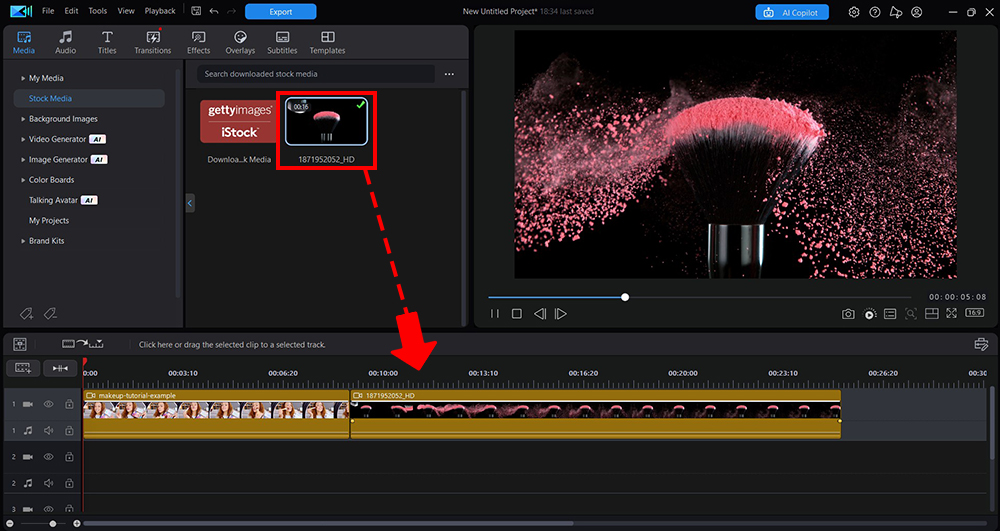
Task: Mute audio track 1 speaker
Action: click(48, 430)
